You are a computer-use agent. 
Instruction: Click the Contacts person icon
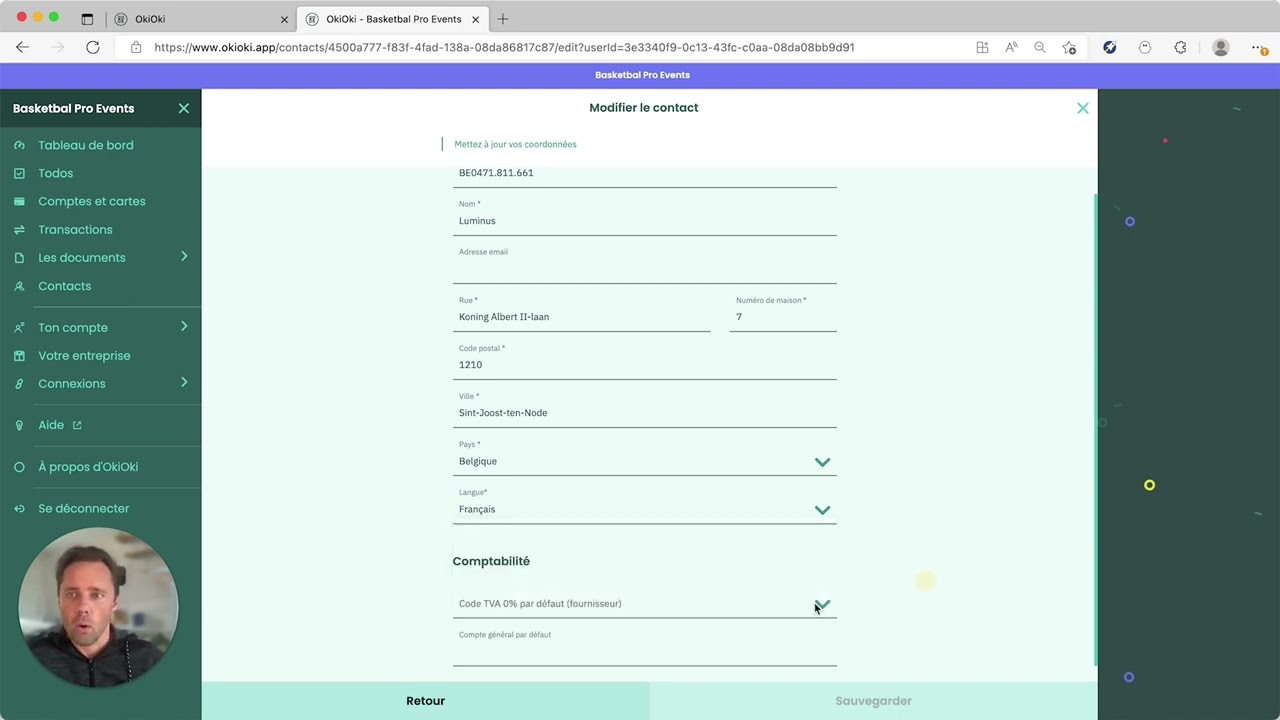tap(19, 286)
